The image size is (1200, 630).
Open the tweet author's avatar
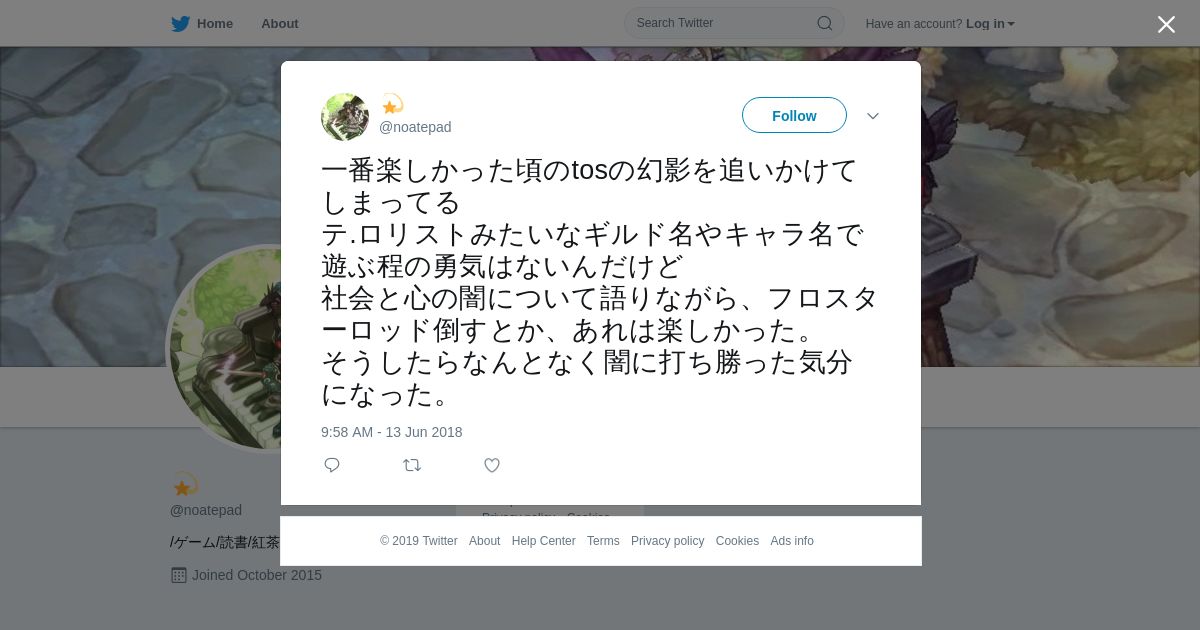[345, 117]
